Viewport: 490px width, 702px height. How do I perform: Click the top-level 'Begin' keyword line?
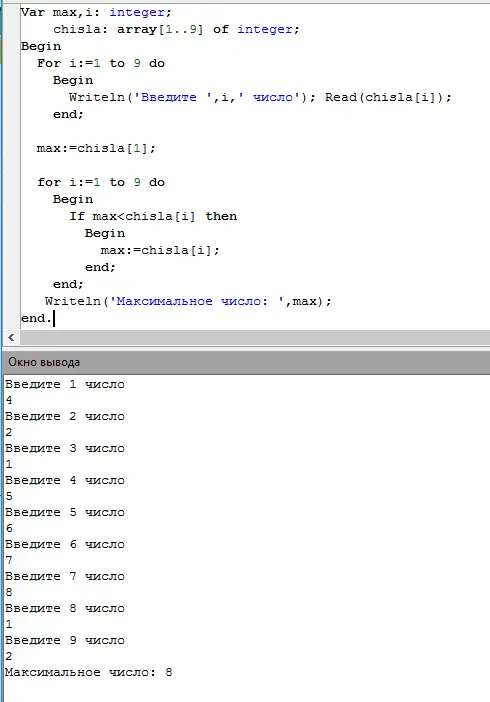click(41, 46)
